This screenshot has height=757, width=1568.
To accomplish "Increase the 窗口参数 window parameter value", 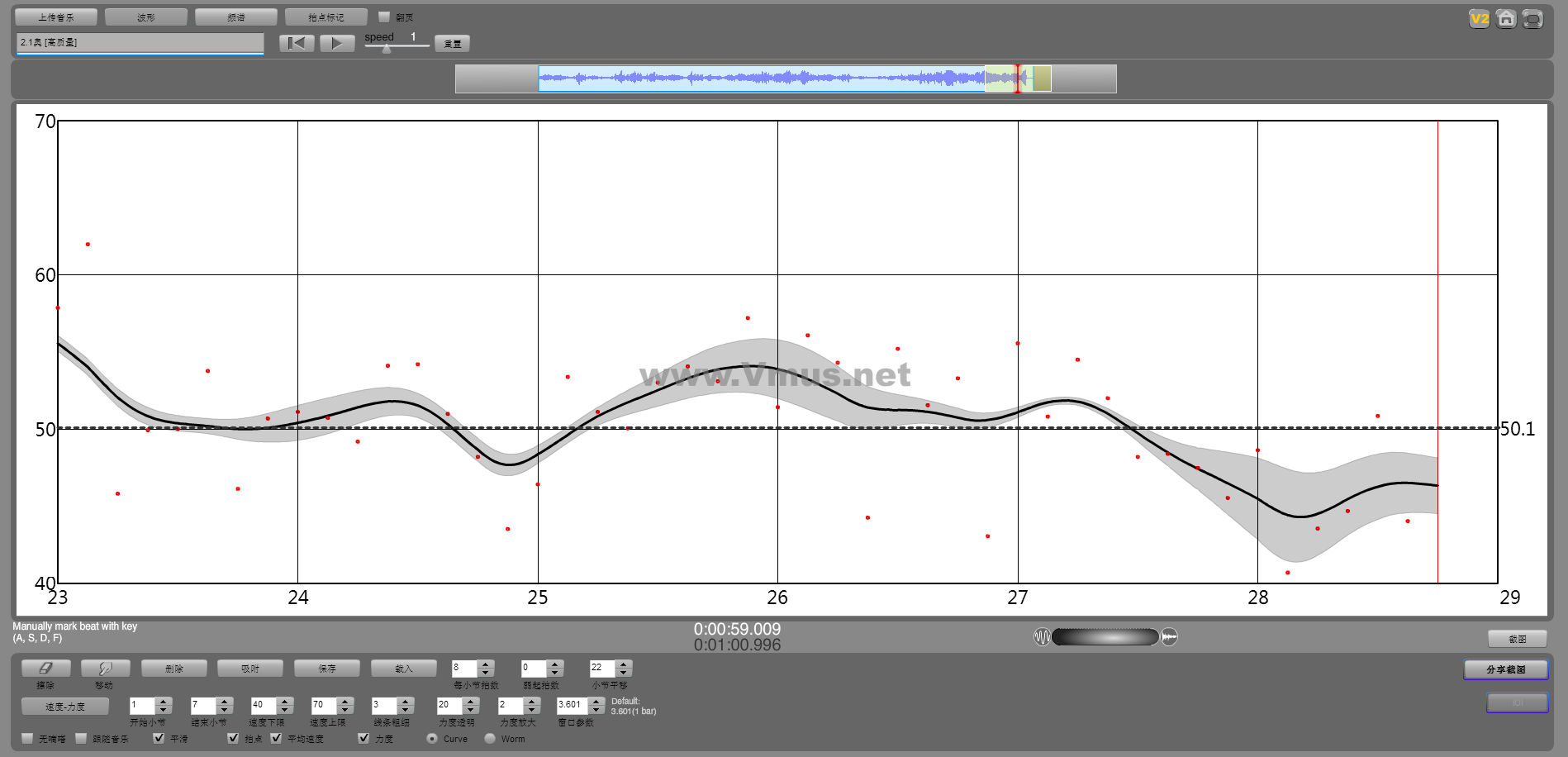I will 596,701.
